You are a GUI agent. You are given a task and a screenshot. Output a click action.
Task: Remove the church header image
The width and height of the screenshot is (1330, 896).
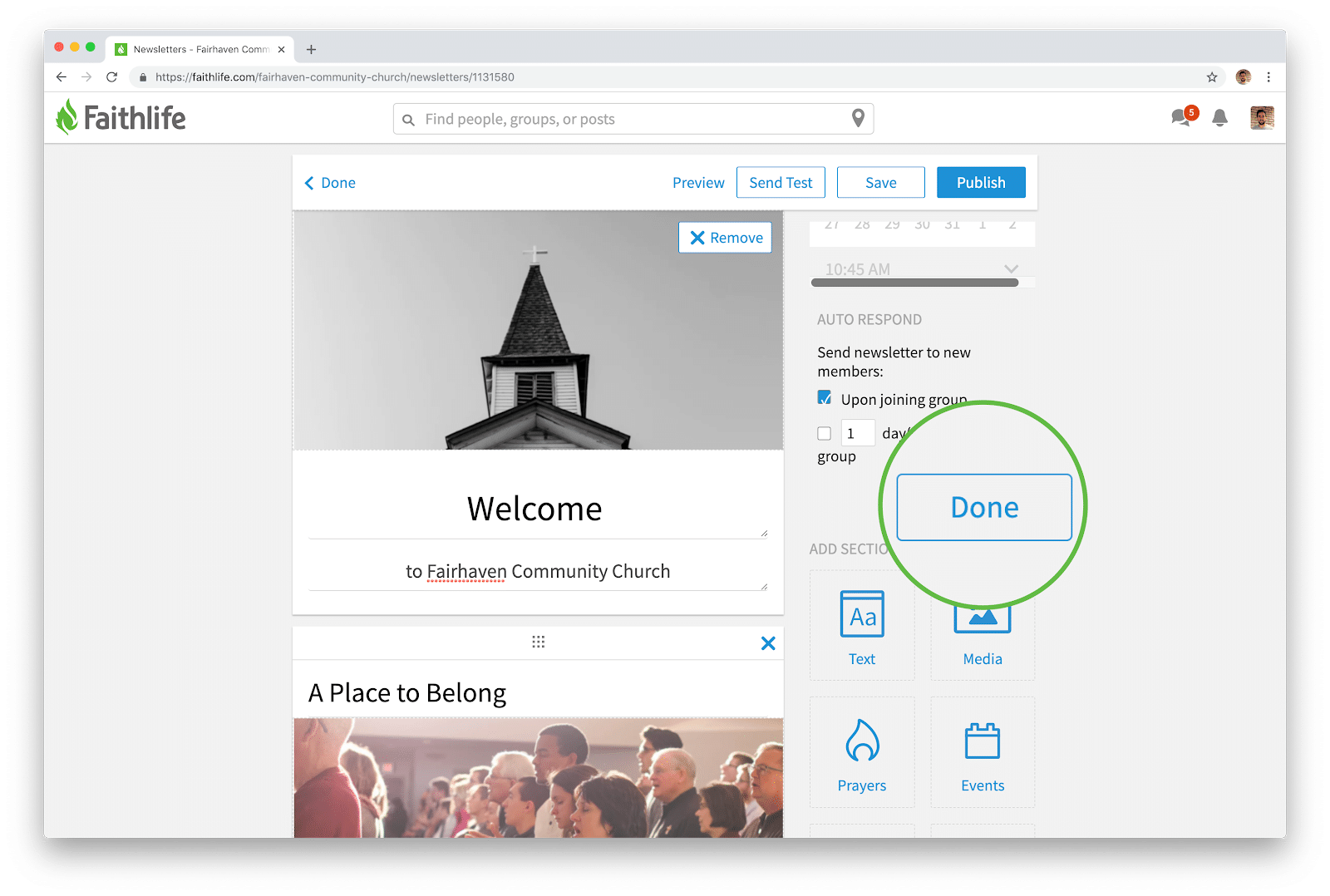[x=725, y=238]
